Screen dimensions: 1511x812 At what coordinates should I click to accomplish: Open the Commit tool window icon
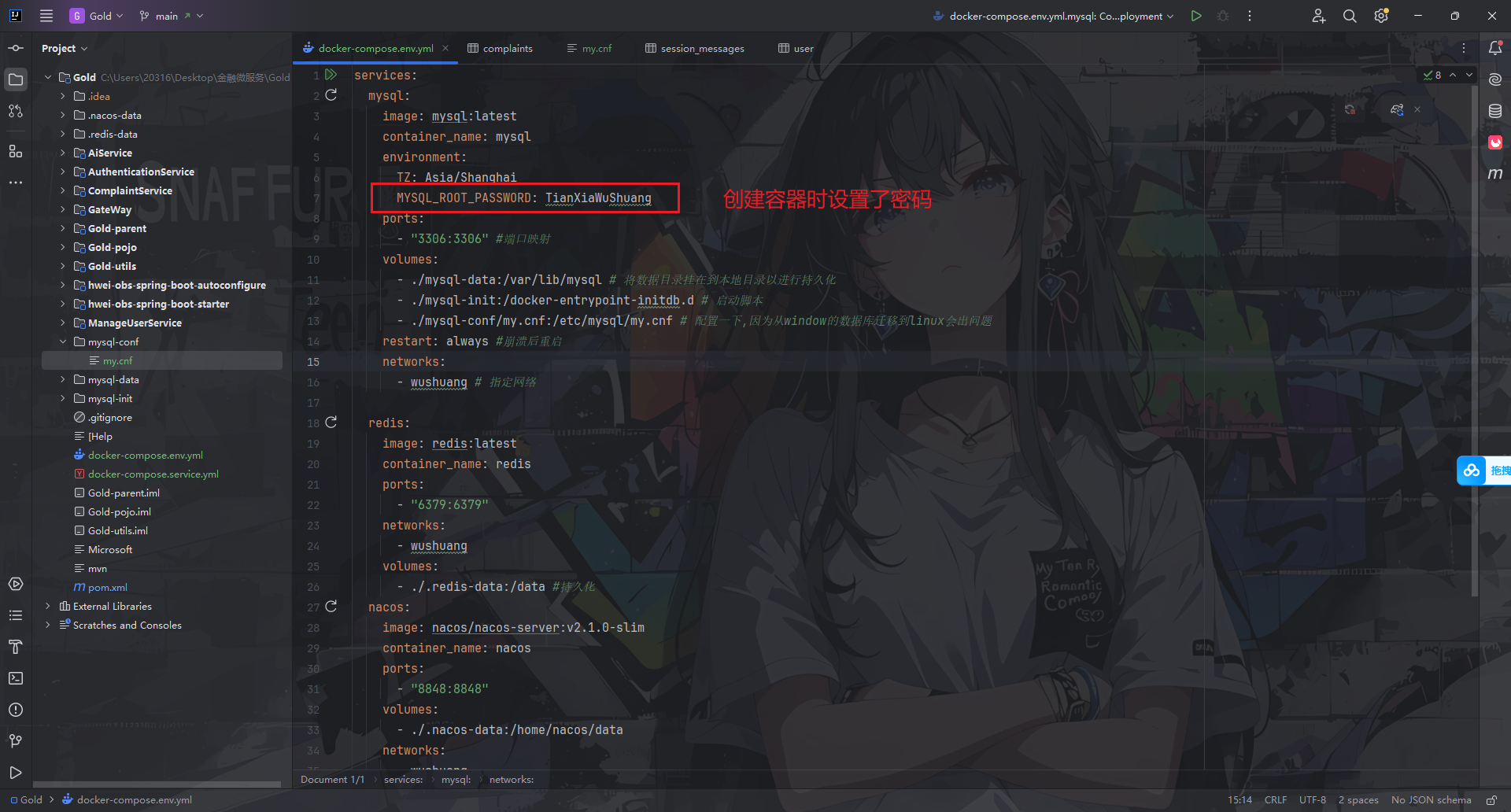click(x=16, y=48)
